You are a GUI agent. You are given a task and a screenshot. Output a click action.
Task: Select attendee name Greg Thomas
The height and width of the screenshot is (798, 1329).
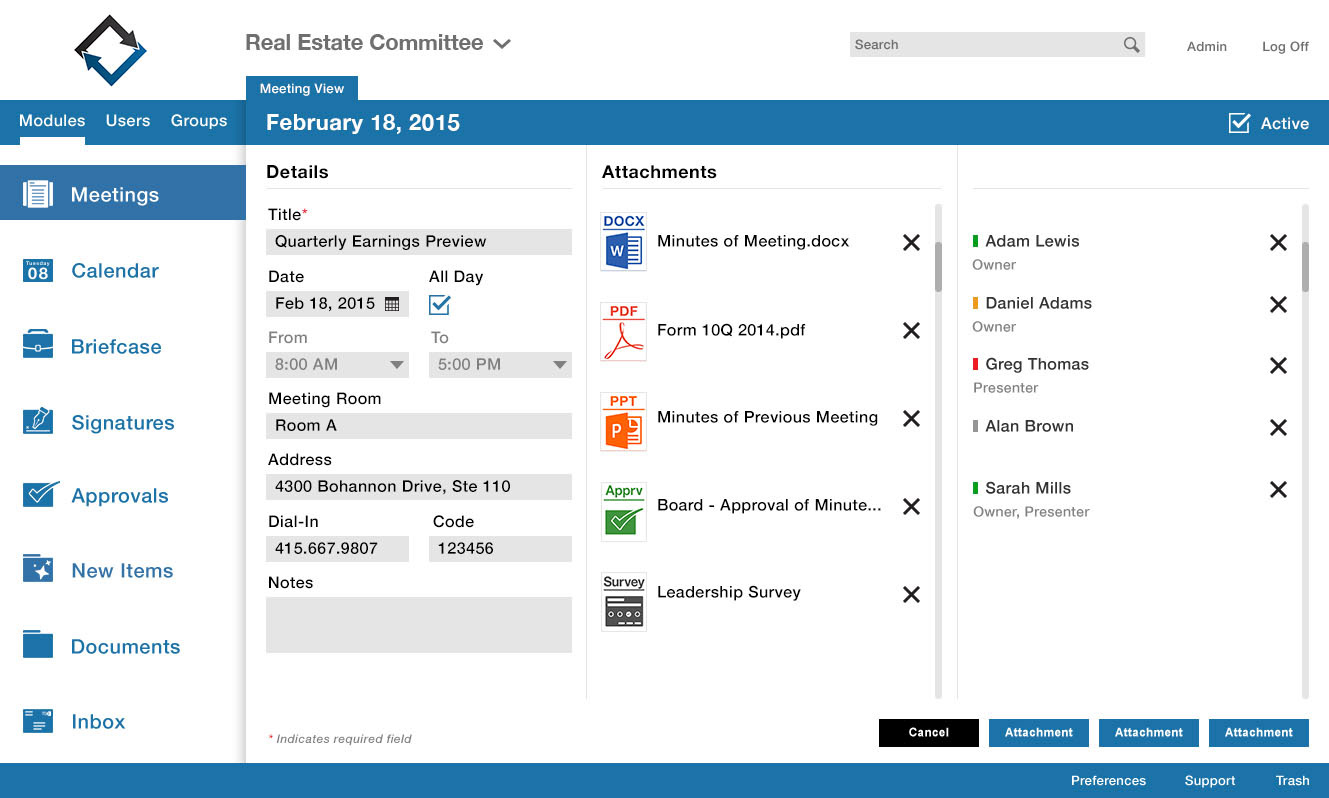click(1037, 364)
